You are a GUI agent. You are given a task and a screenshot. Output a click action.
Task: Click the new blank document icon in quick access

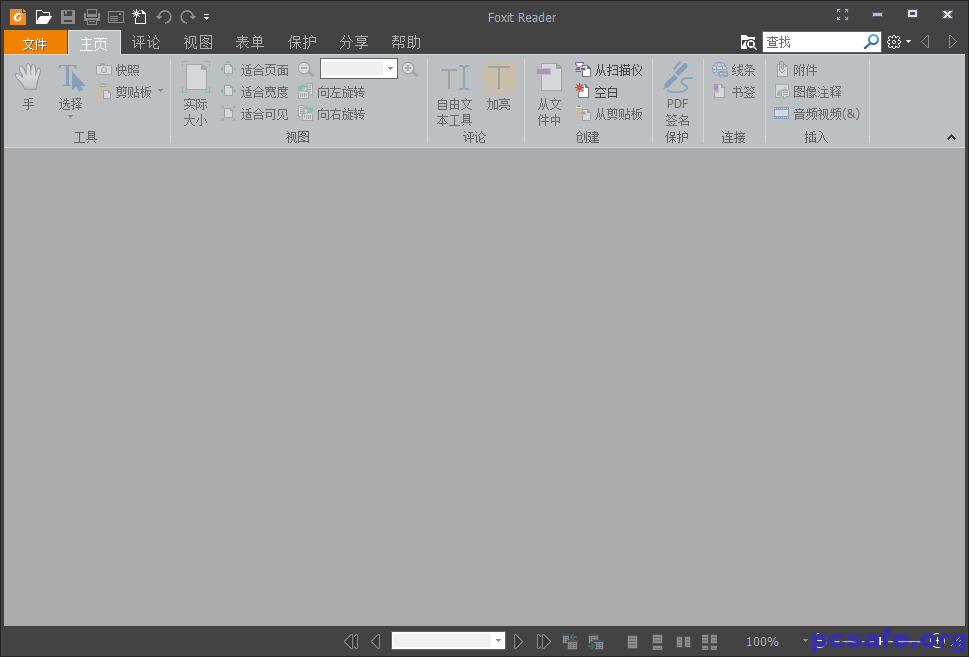tap(140, 17)
